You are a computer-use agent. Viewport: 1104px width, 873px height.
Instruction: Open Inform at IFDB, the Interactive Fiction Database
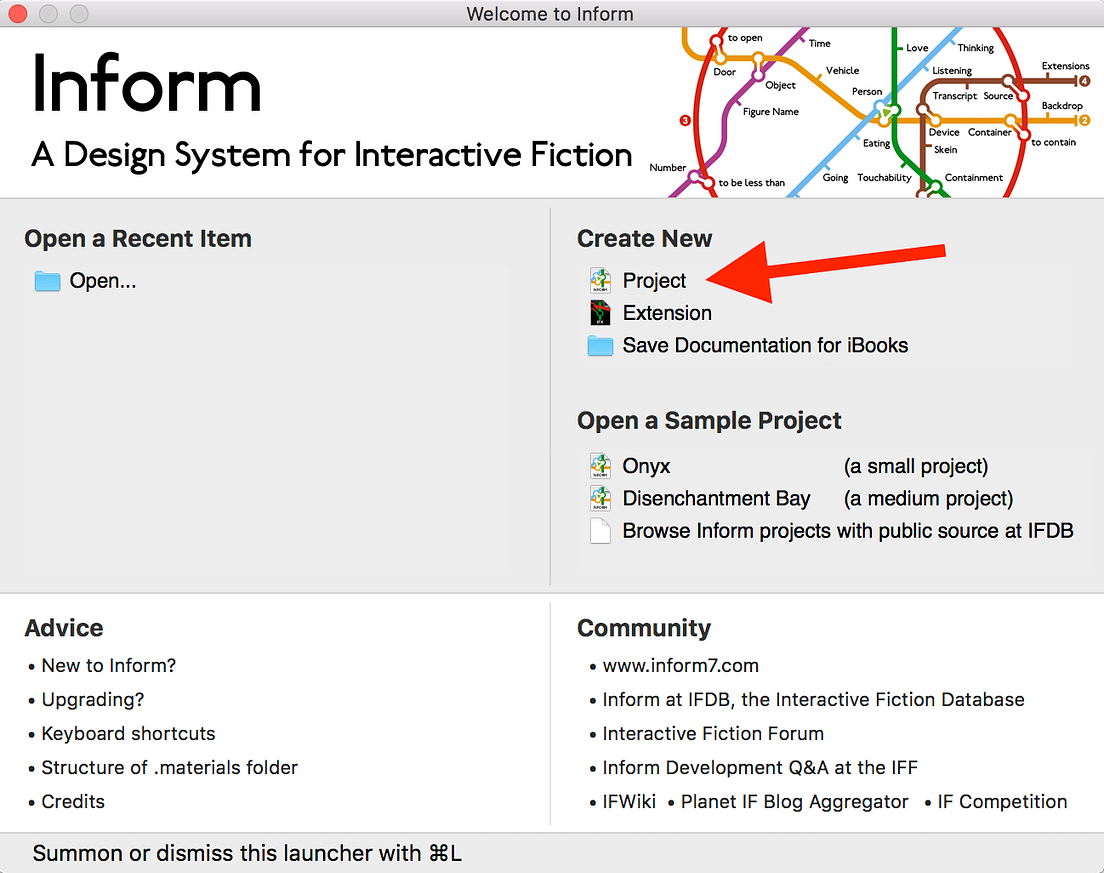811,699
